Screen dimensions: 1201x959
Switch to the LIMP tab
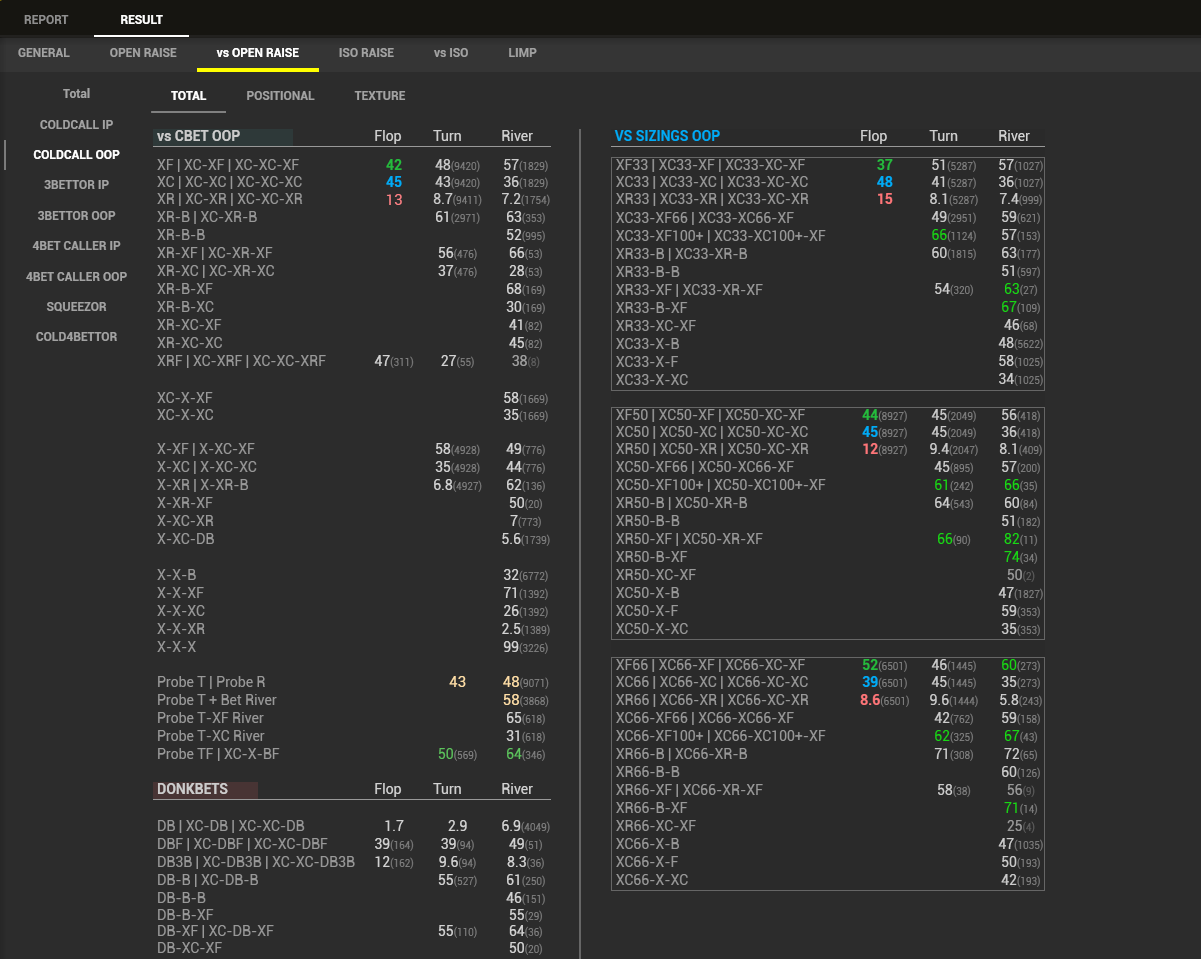[522, 53]
